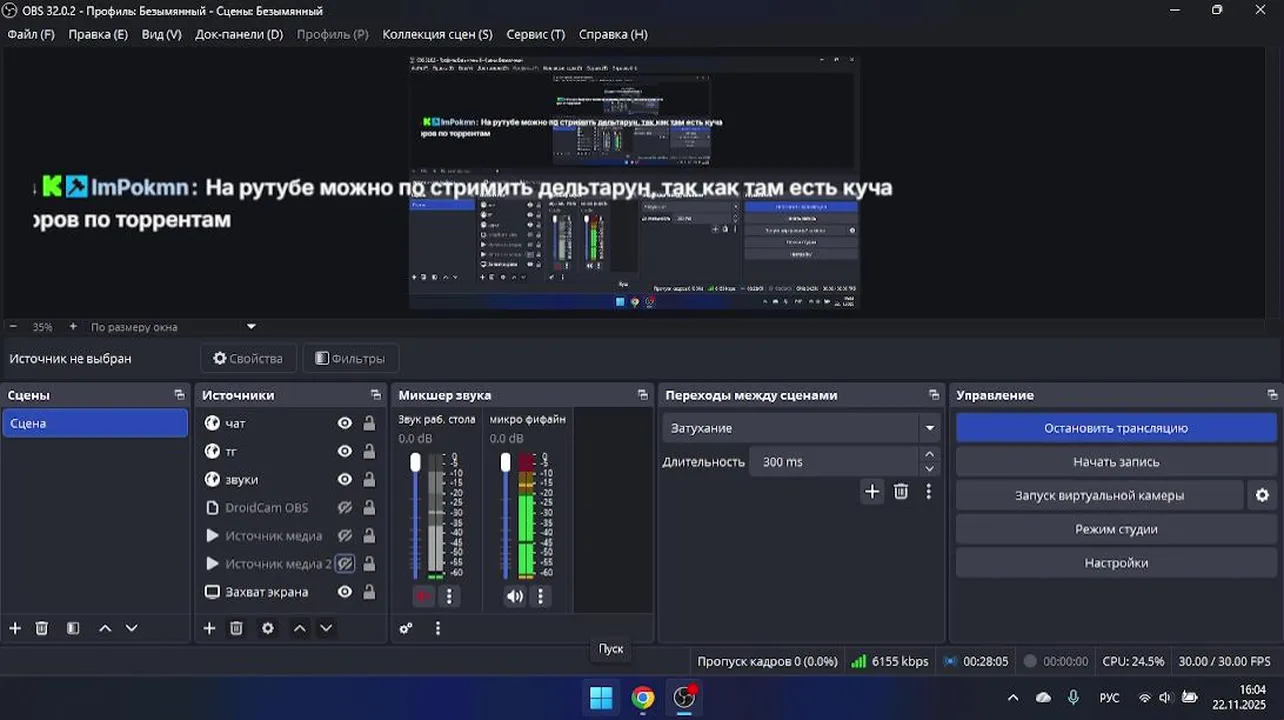Open the Файл menu
The image size is (1284, 720).
(x=31, y=34)
